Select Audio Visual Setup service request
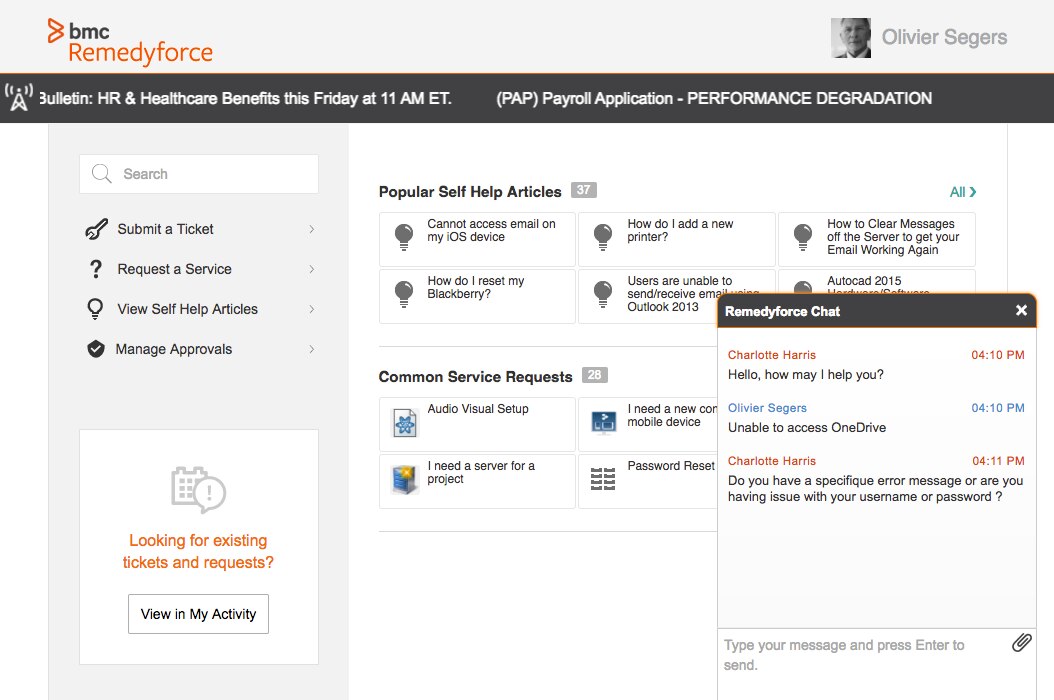This screenshot has height=700, width=1054. [x=477, y=424]
